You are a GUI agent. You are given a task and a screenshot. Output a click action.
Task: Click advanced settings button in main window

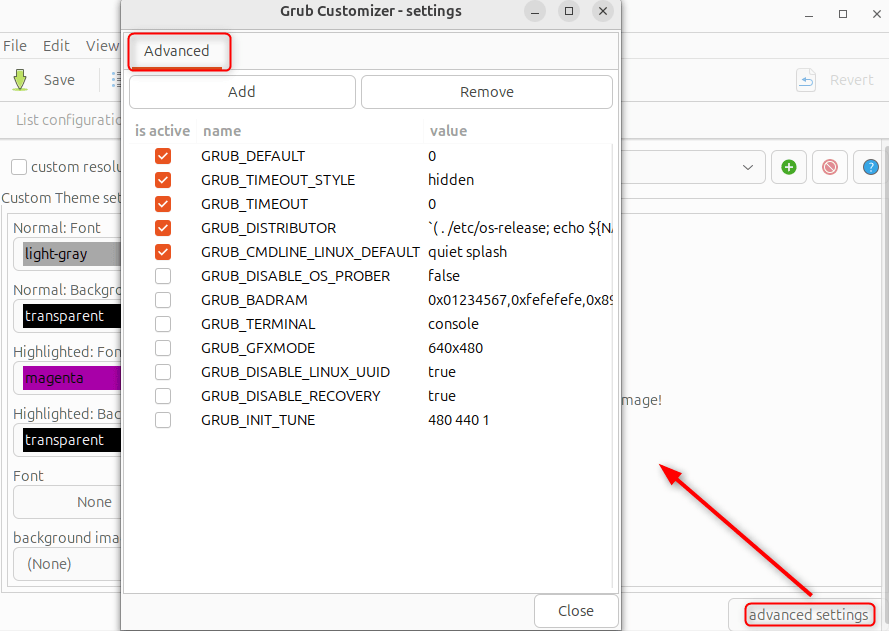[x=808, y=615]
